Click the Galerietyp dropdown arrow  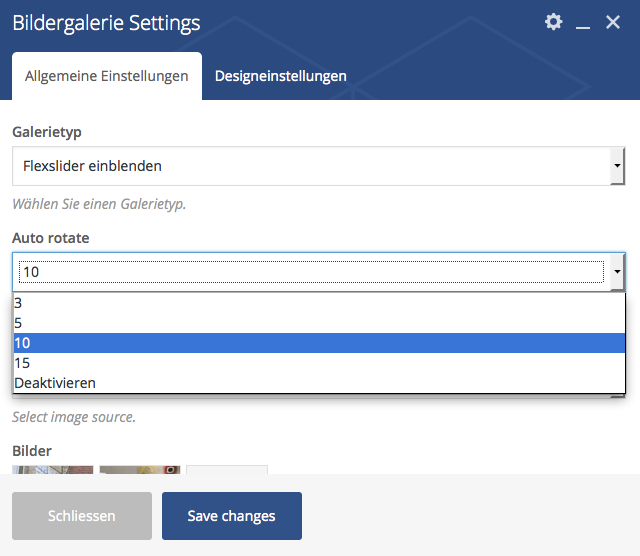tap(617, 166)
